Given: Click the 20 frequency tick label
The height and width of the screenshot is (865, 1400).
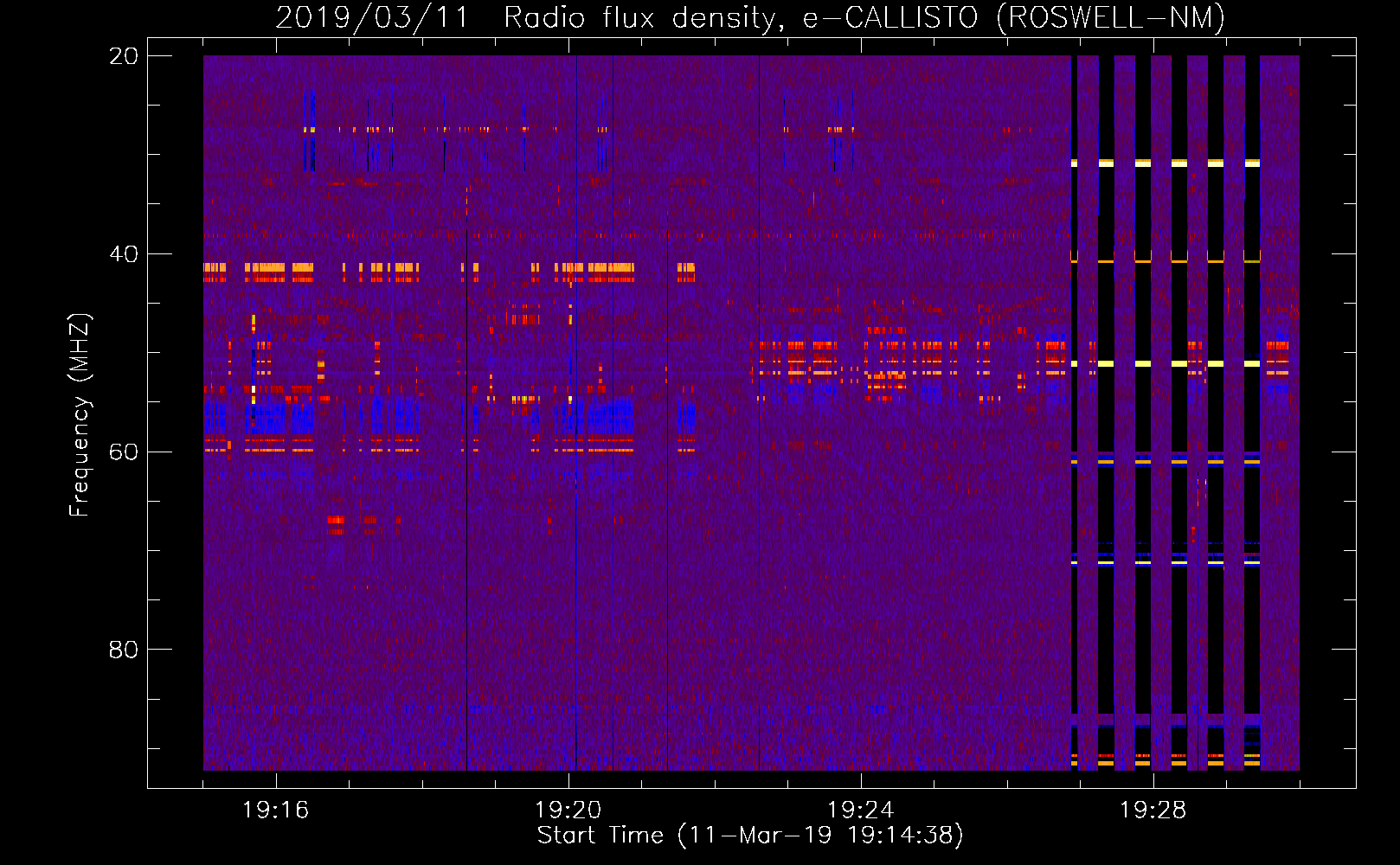Looking at the screenshot, I should tap(124, 56).
